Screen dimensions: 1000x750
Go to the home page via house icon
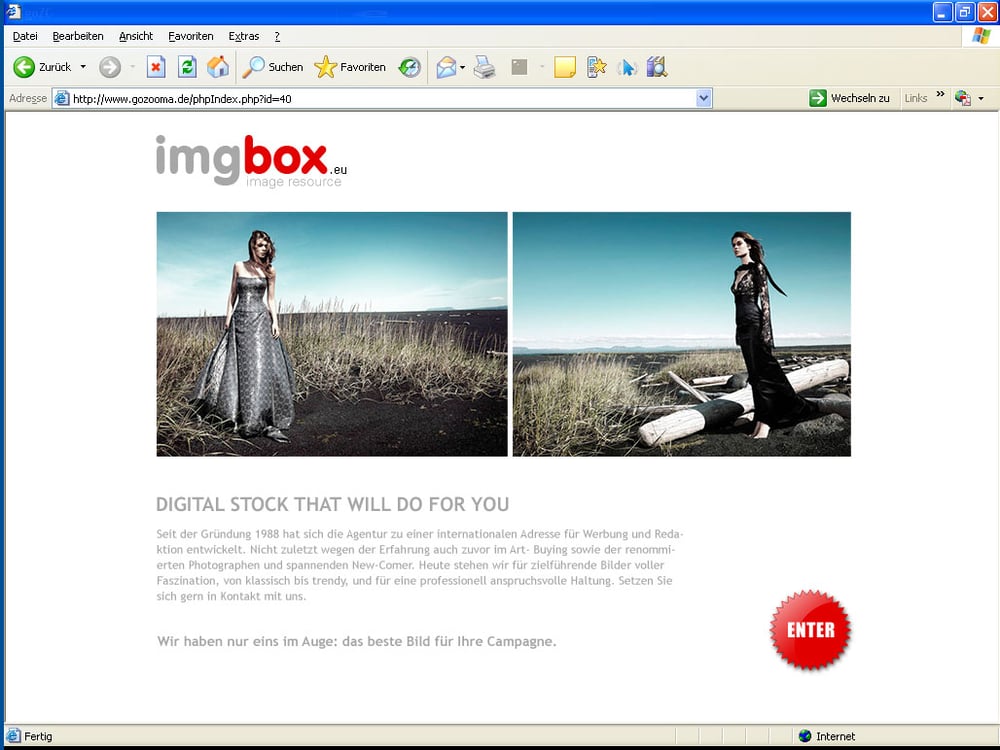218,67
